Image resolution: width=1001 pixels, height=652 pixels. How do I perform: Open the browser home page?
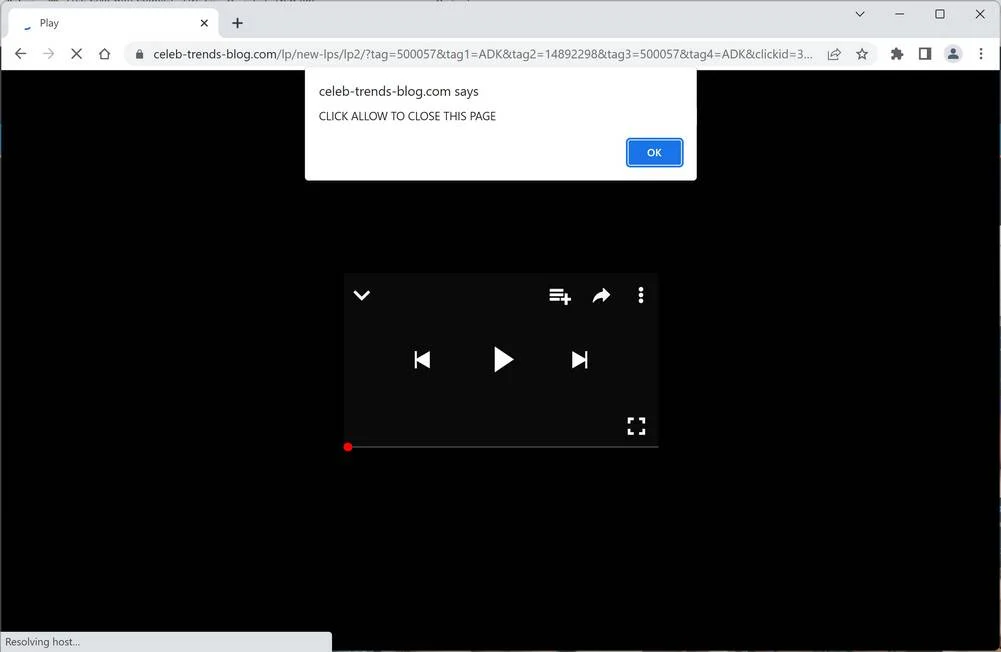(104, 54)
